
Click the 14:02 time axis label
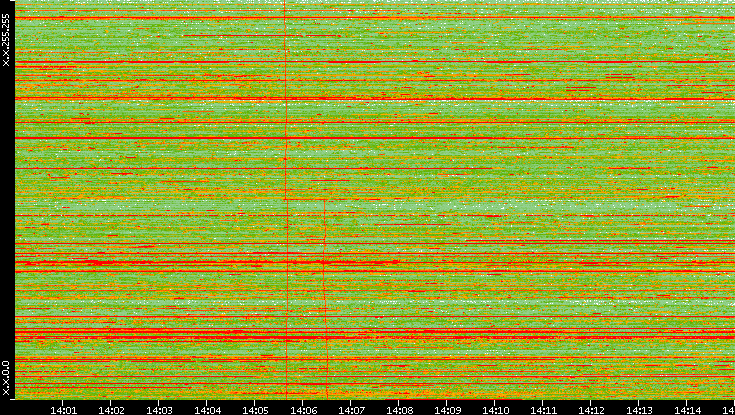click(111, 410)
